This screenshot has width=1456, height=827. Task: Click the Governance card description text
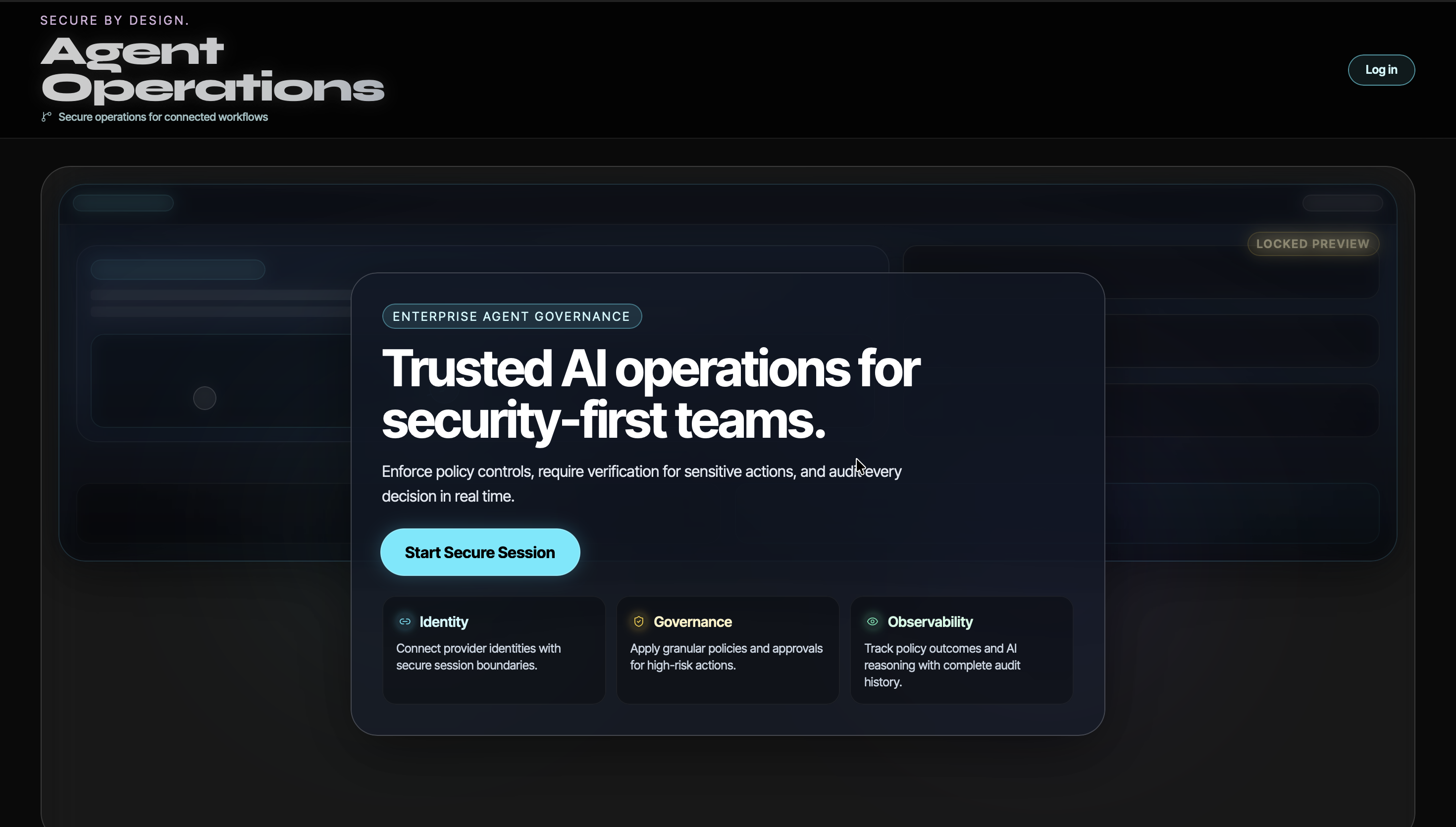click(726, 657)
